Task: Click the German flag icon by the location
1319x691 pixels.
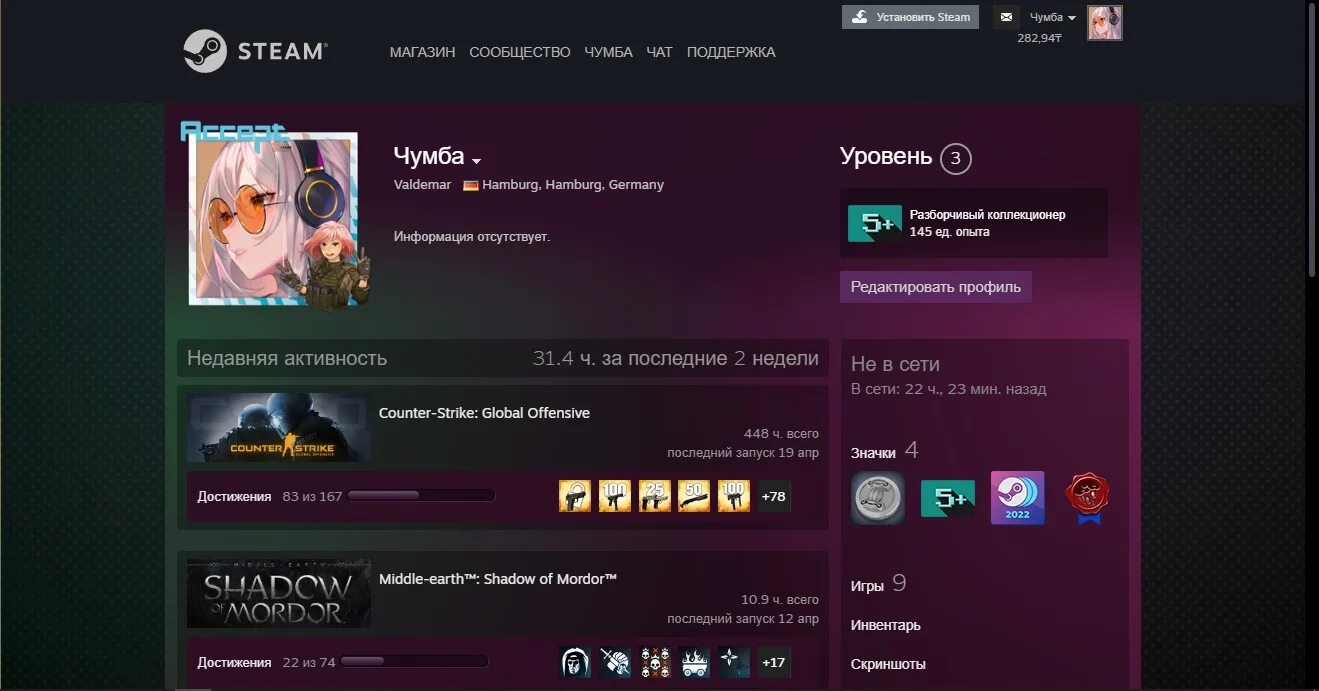Action: point(470,185)
